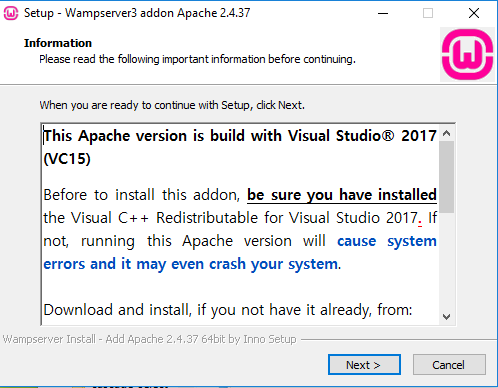Cancel the Apache addon setup

tap(449, 365)
